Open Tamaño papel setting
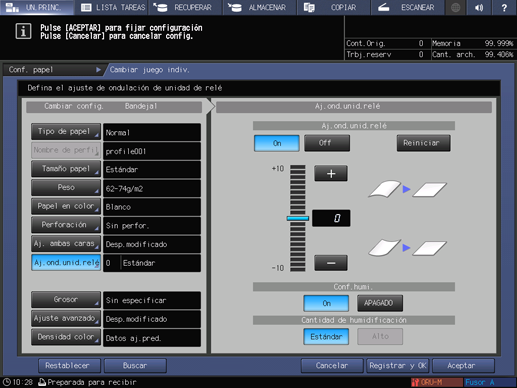The height and width of the screenshot is (388, 517). 66,169
